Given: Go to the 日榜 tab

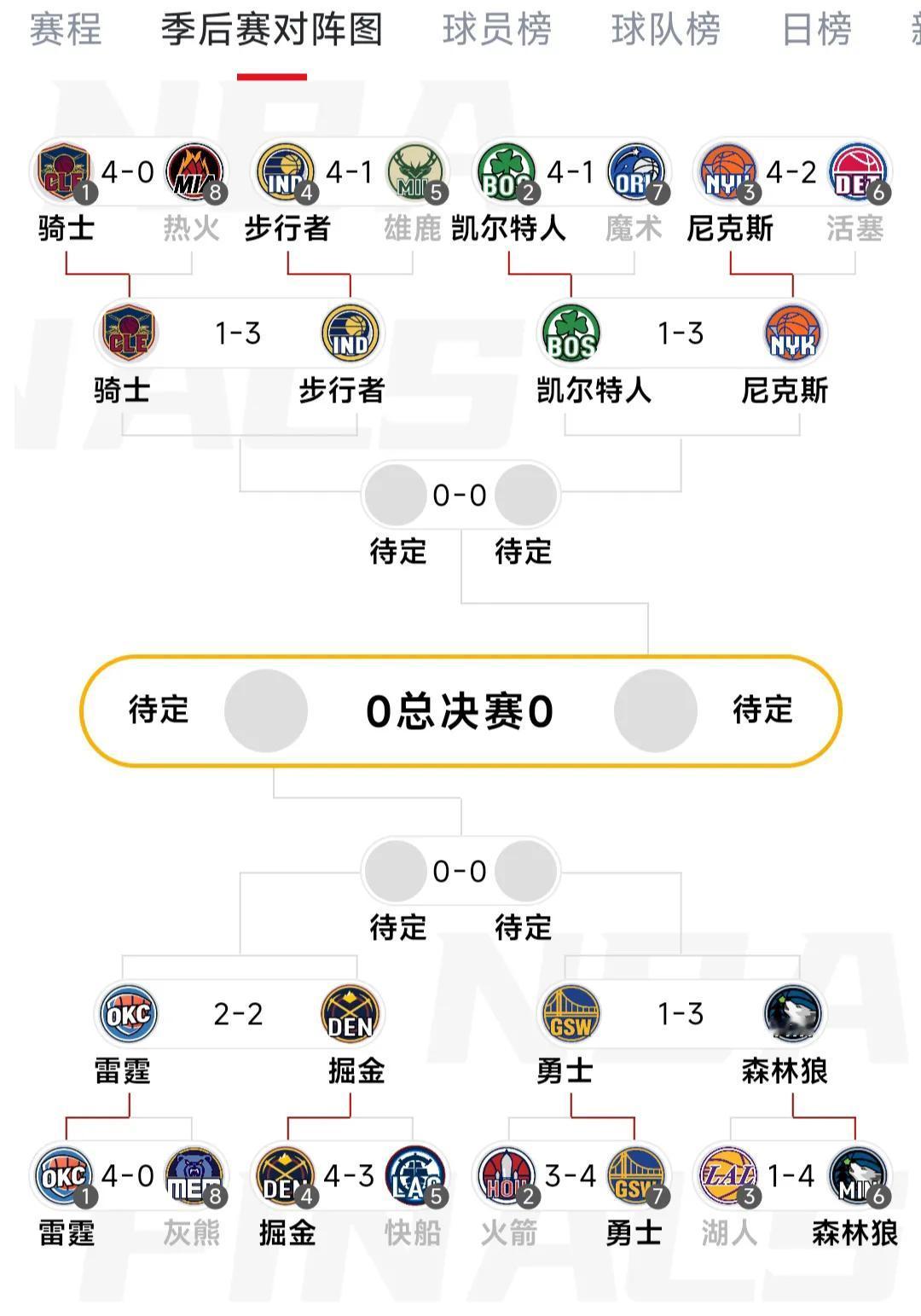Looking at the screenshot, I should pos(817,30).
